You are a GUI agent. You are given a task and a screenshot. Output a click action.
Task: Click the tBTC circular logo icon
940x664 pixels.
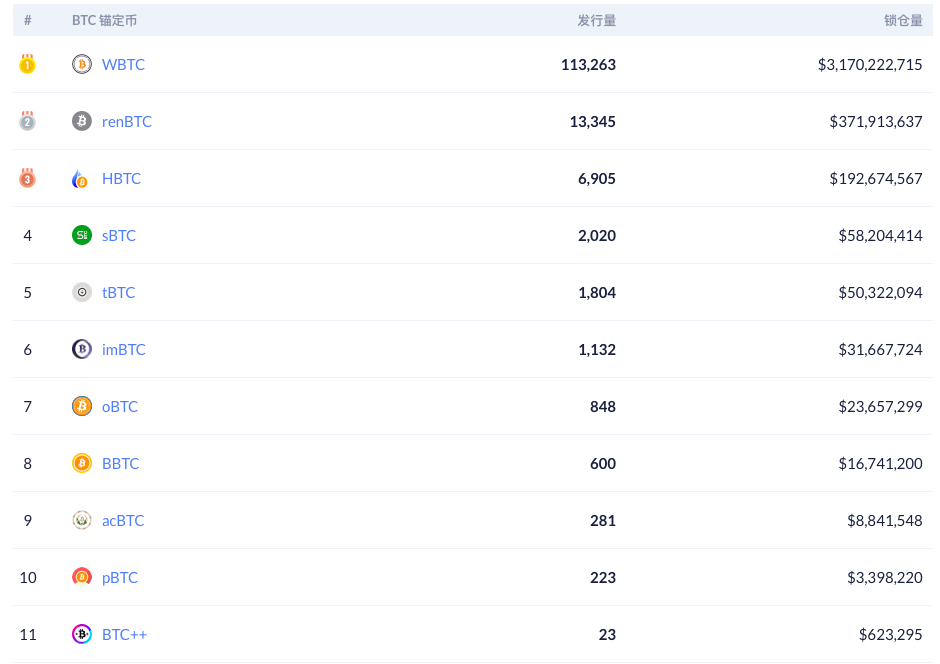pyautogui.click(x=82, y=292)
